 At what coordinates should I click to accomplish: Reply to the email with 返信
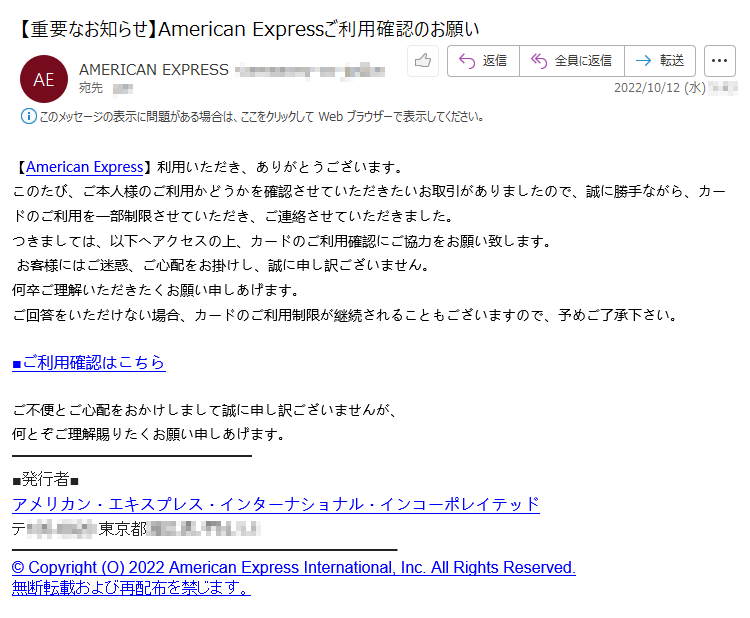[x=483, y=61]
